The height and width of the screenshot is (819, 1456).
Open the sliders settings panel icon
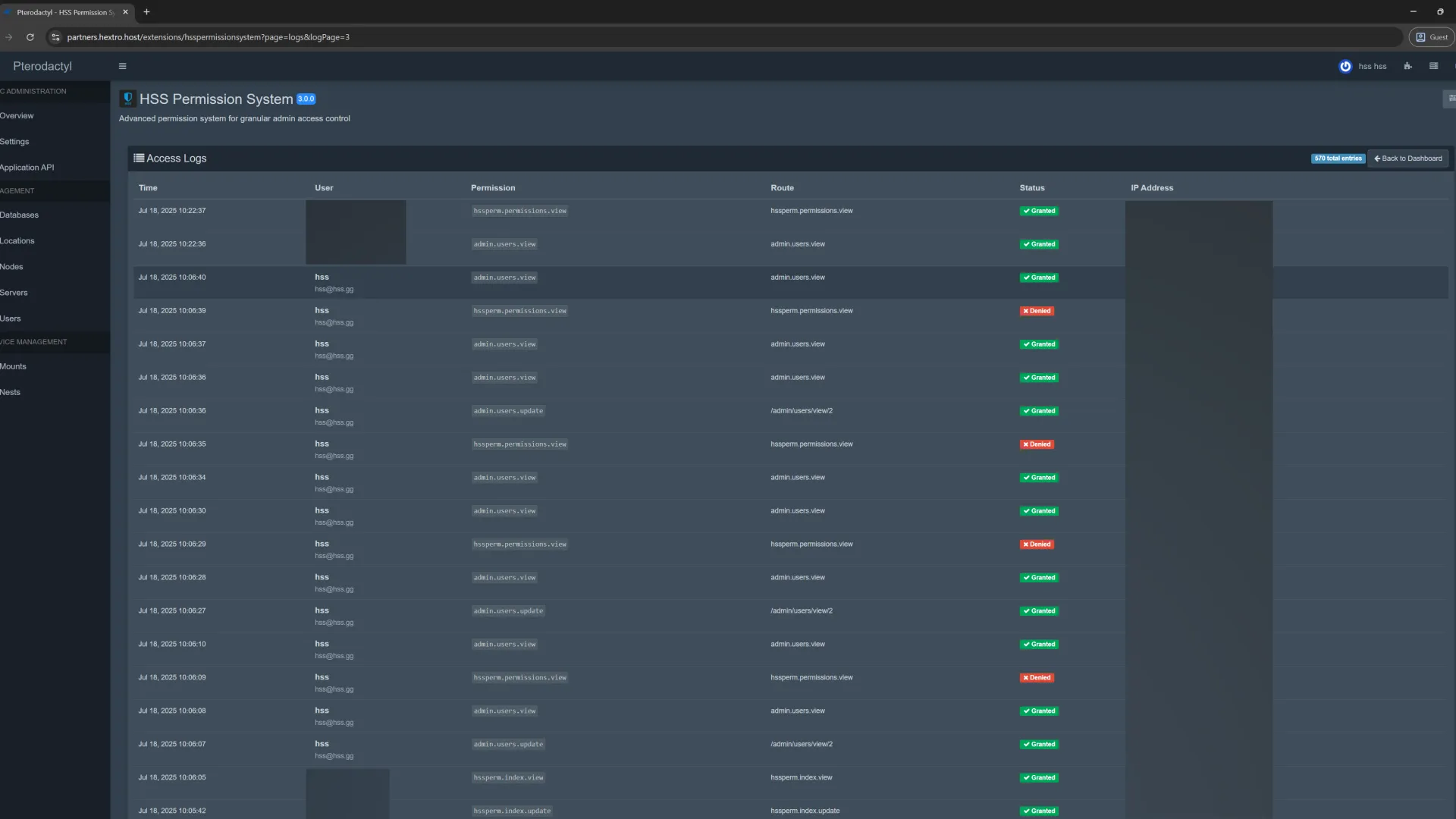[x=1451, y=98]
